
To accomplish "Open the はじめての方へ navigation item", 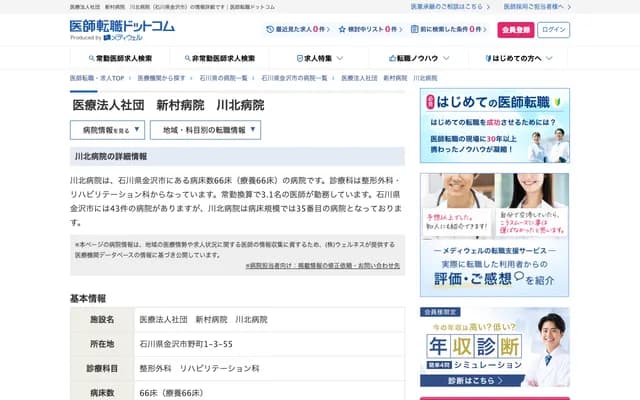I will click(x=518, y=58).
